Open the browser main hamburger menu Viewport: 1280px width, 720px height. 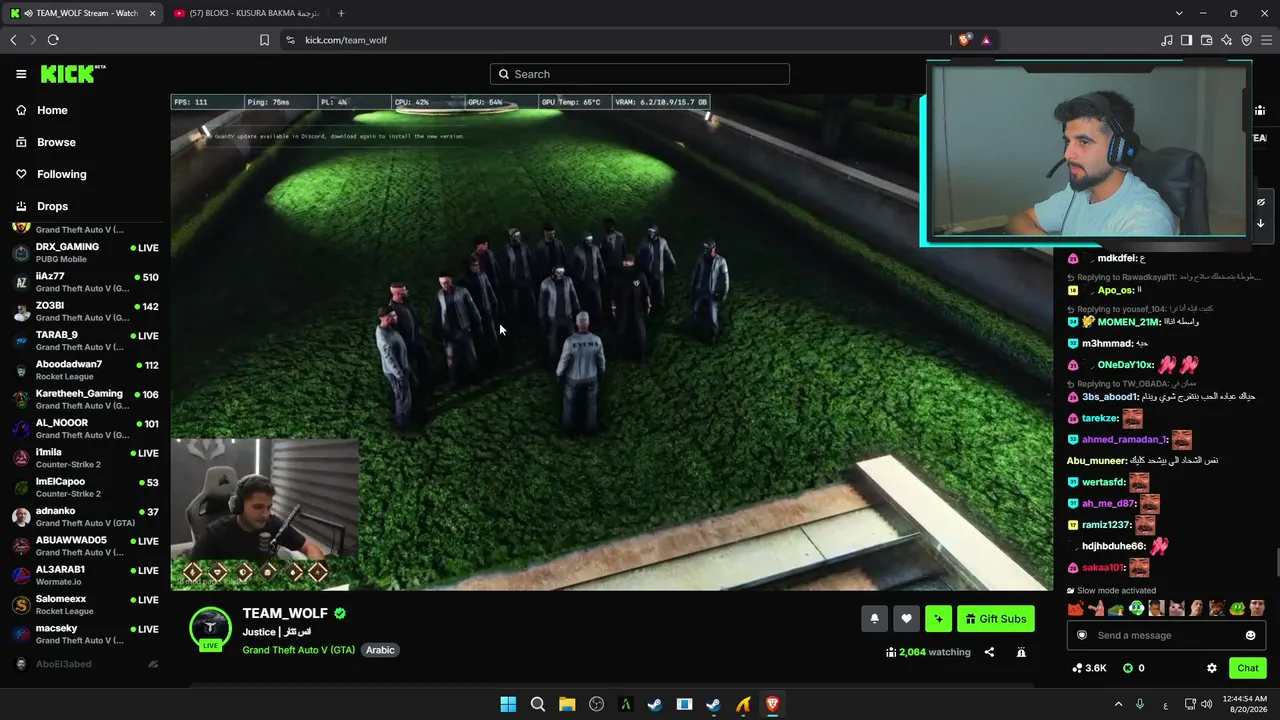point(1266,40)
